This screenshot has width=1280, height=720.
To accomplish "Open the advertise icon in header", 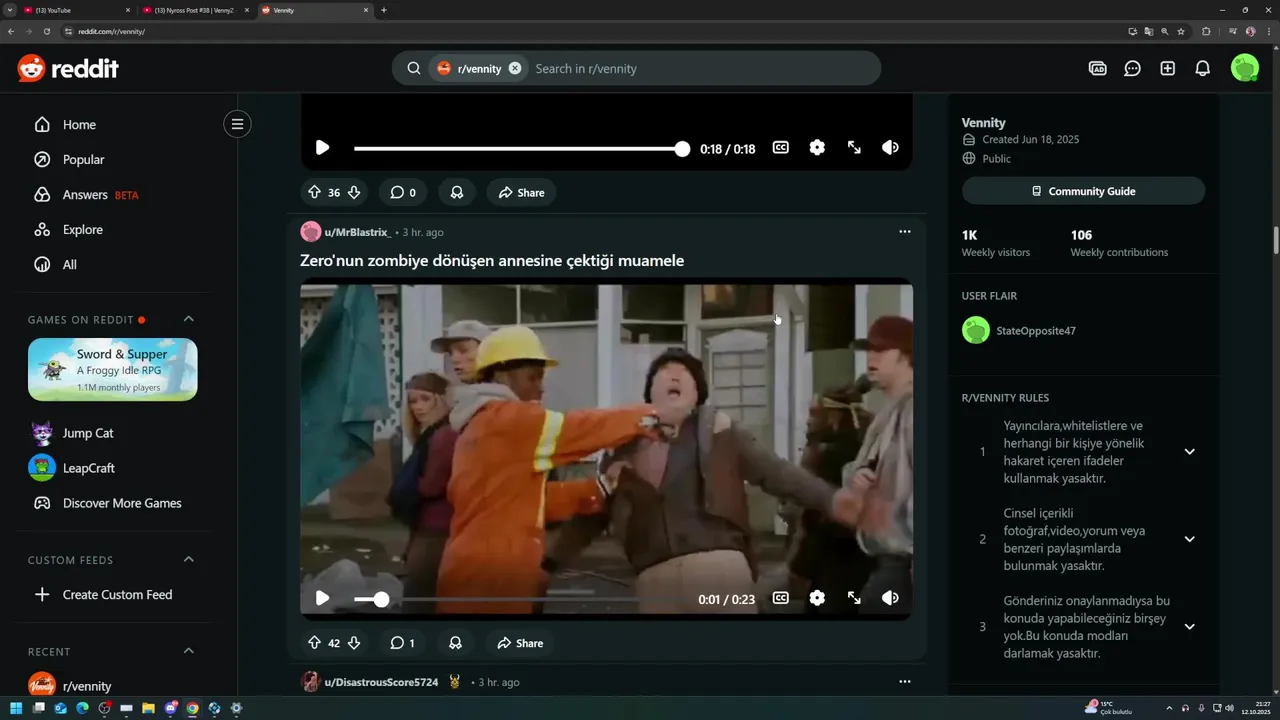I will pos(1097,68).
